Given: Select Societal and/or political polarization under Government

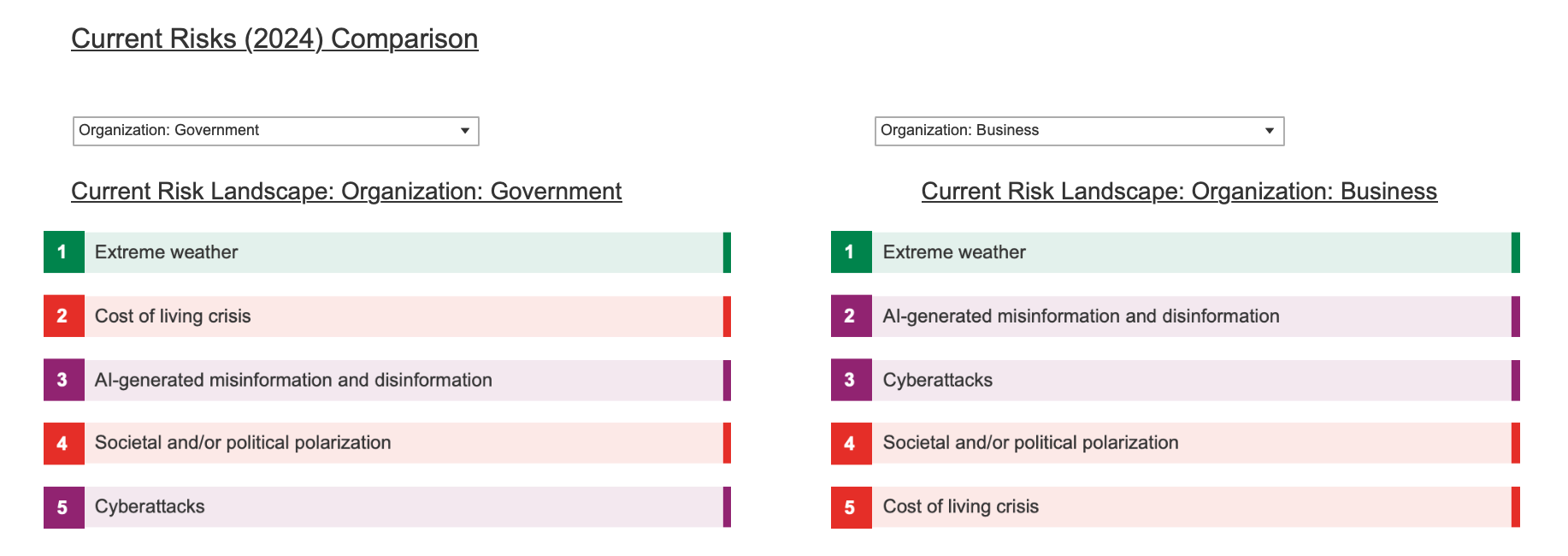Looking at the screenshot, I should [387, 443].
